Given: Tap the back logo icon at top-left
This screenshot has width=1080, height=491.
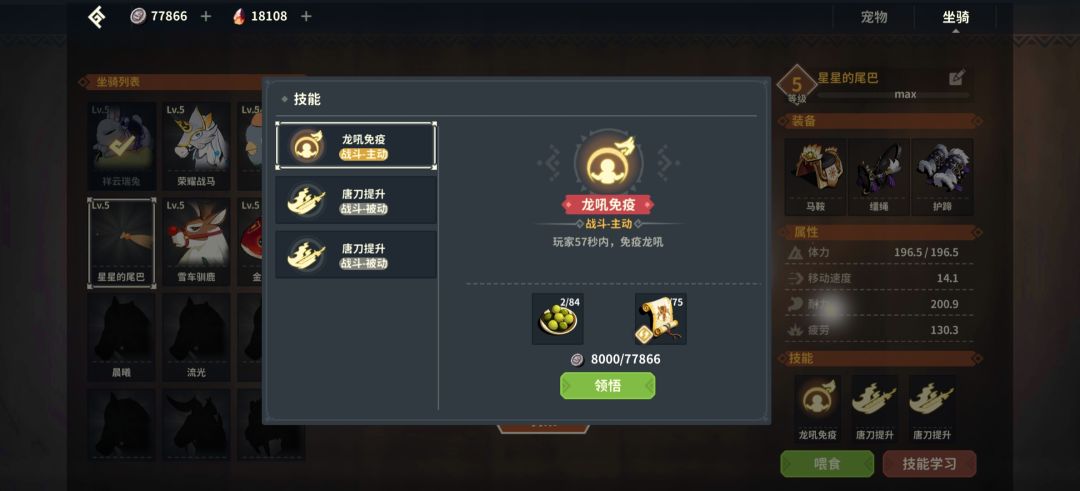Looking at the screenshot, I should click(x=96, y=17).
